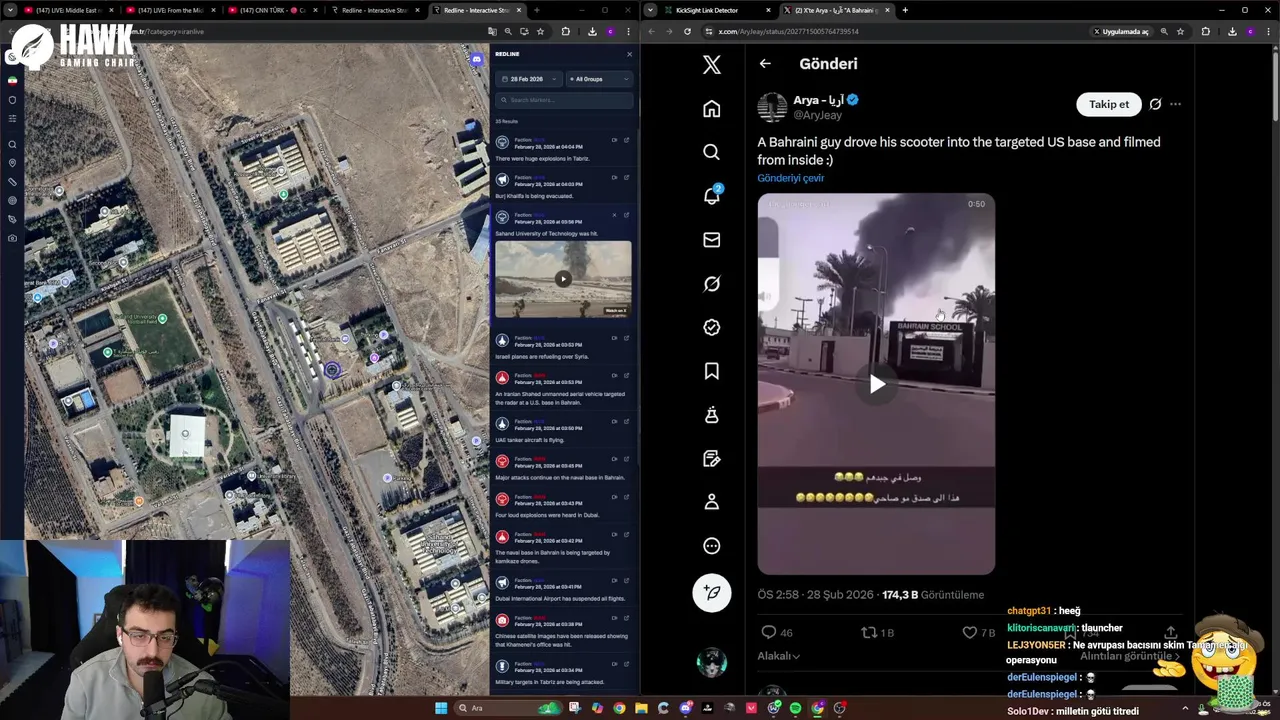Open the Four loud explosions in Dubai entry
1280x720 pixels.
[564, 507]
